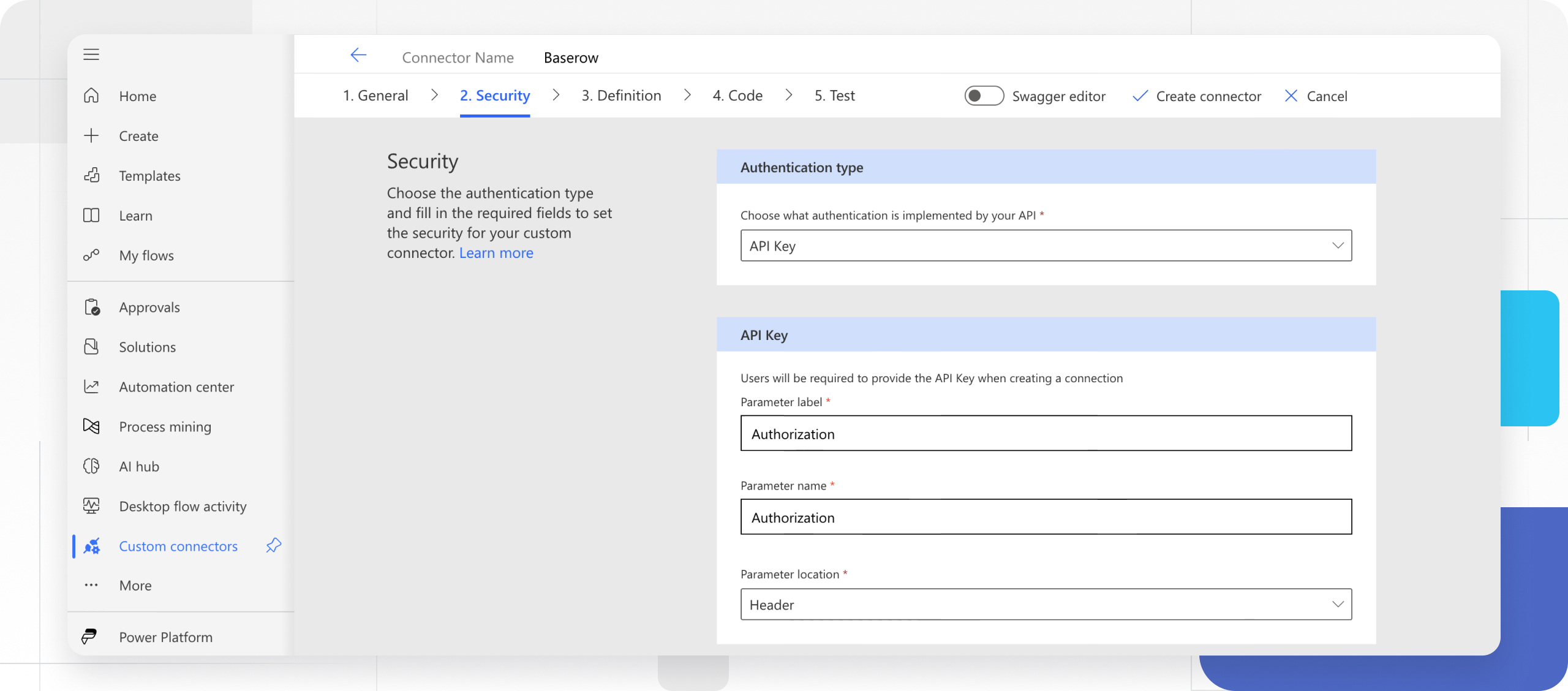Screen dimensions: 1568x691
Task: Click the back arrow next to Connector Name
Action: 358,55
